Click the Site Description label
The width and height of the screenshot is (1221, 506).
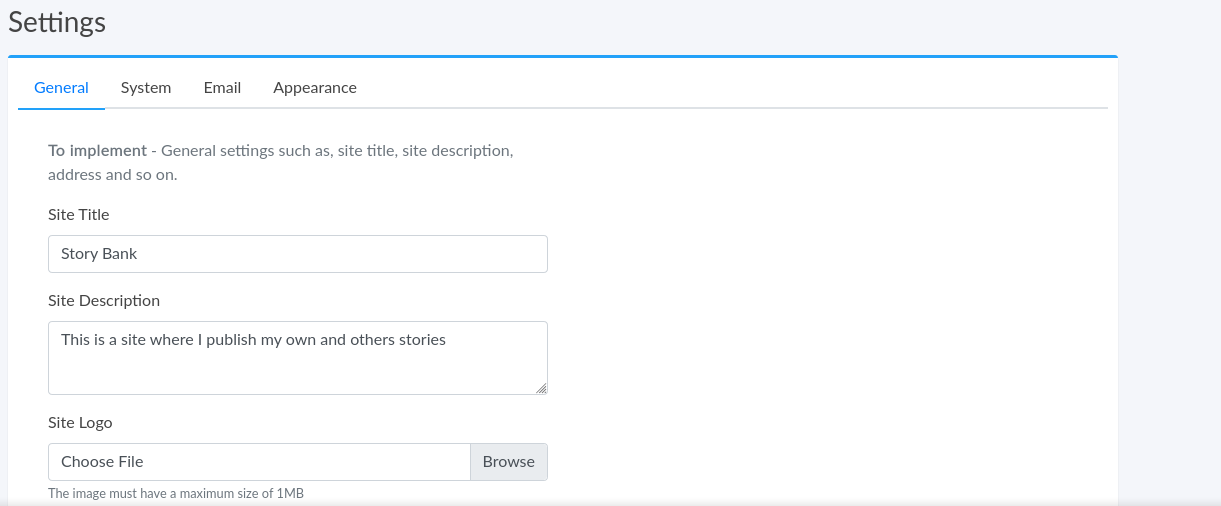point(104,301)
